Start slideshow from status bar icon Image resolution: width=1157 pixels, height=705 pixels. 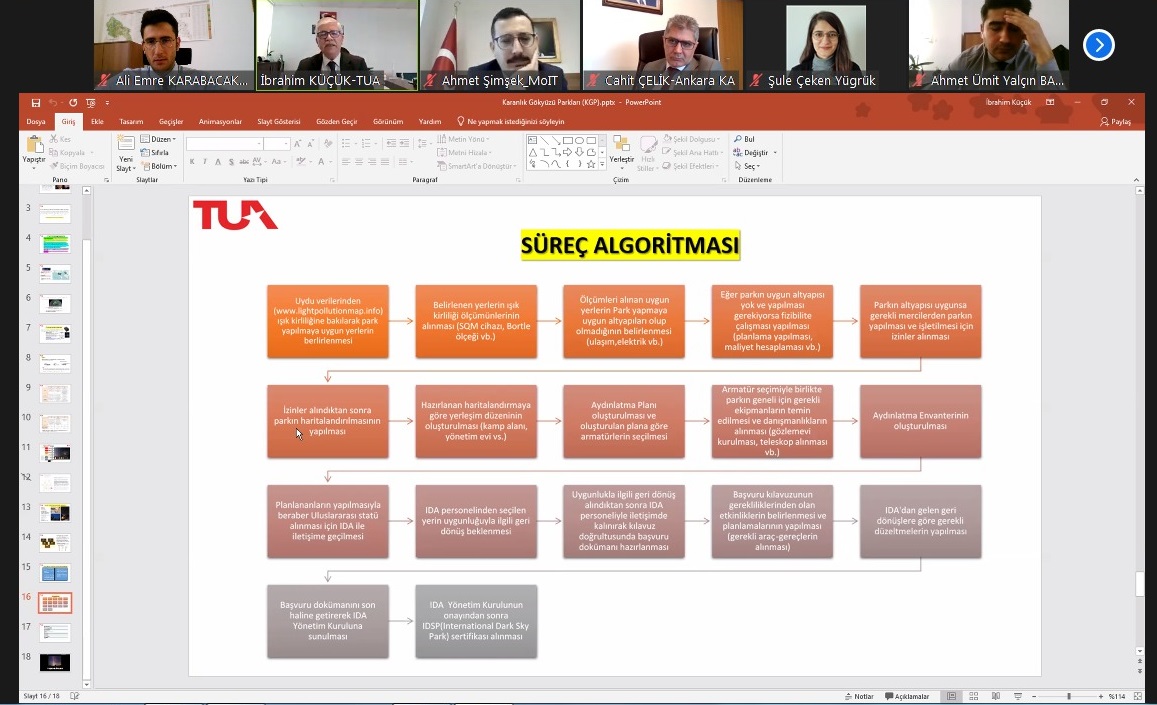tap(1015, 696)
